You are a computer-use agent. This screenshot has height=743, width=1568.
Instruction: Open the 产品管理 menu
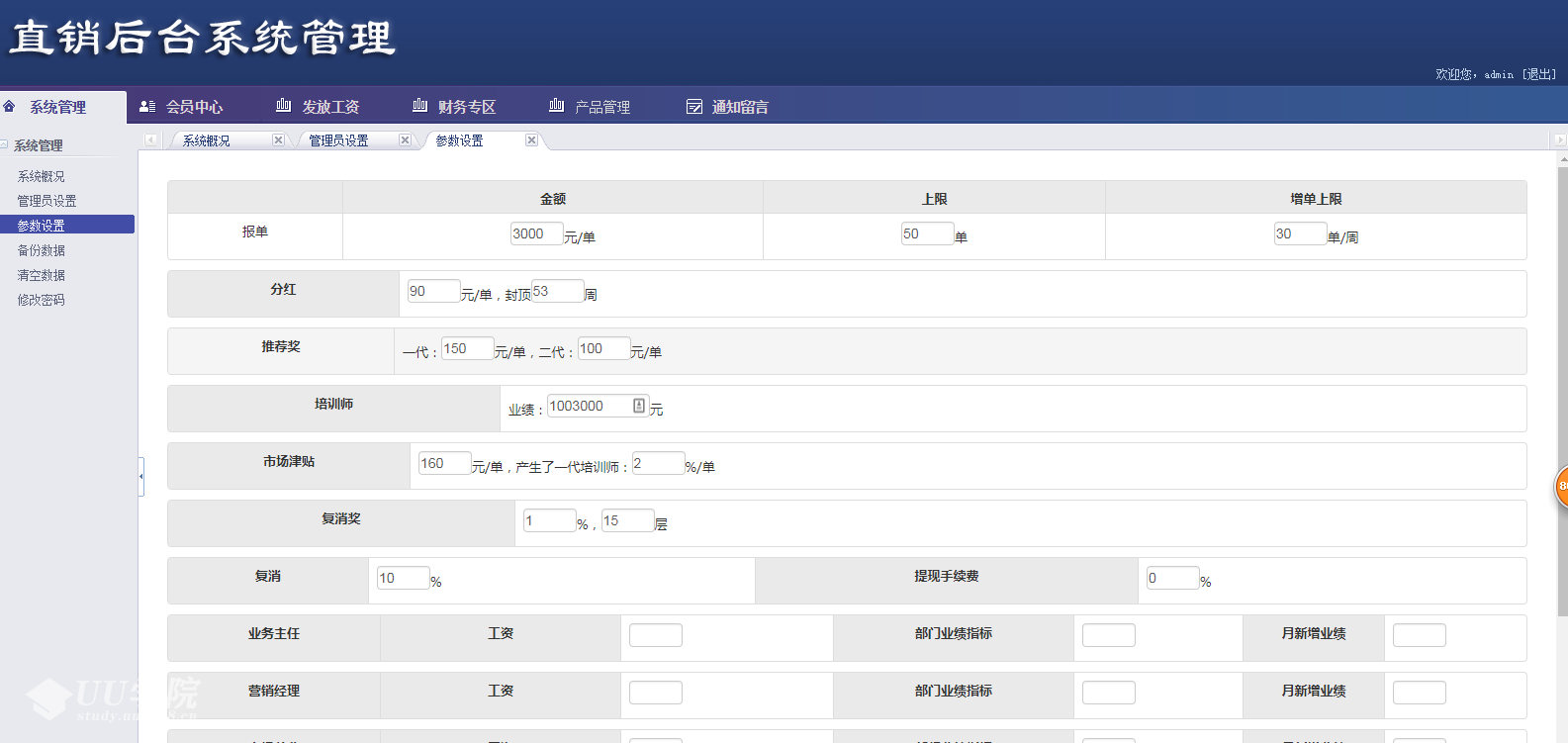[x=602, y=107]
